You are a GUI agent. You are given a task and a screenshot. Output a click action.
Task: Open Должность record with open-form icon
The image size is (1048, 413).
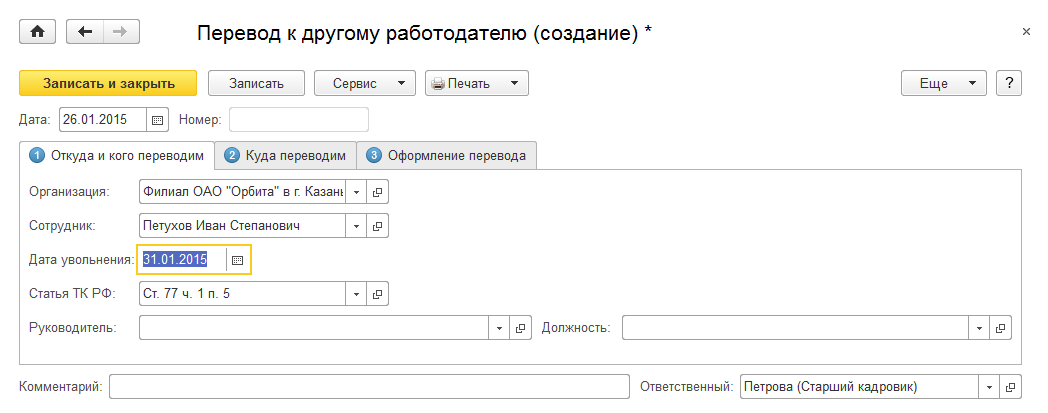point(1001,328)
